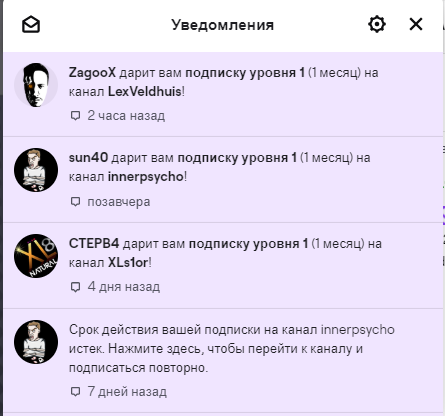Open the СТЕРВ4 username link
Screen dimensions: 445x416
94,244
